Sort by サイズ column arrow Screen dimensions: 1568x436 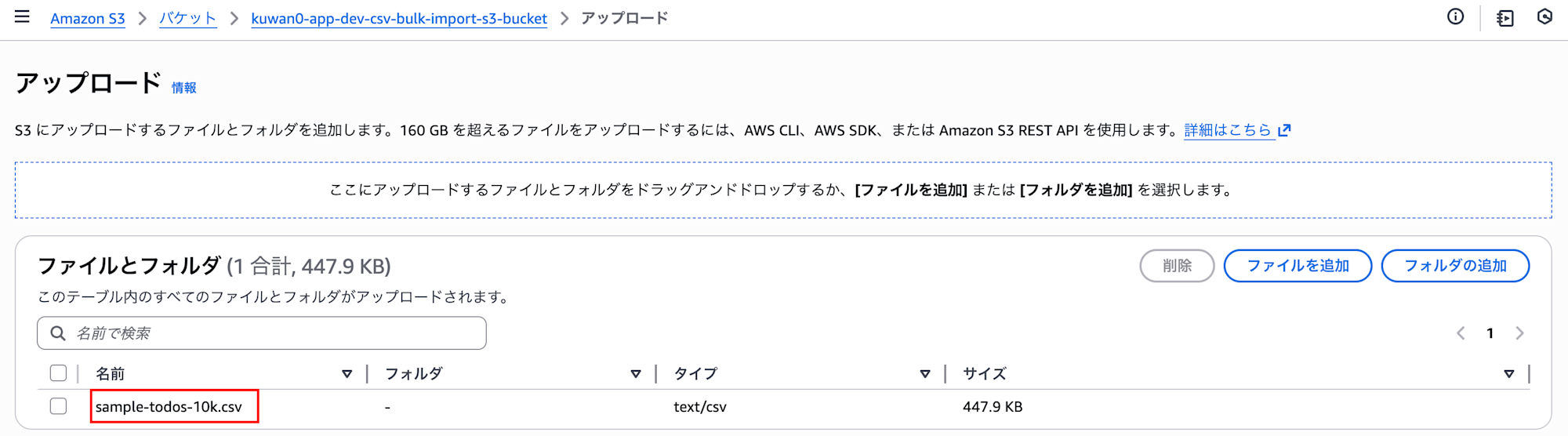[x=1508, y=374]
